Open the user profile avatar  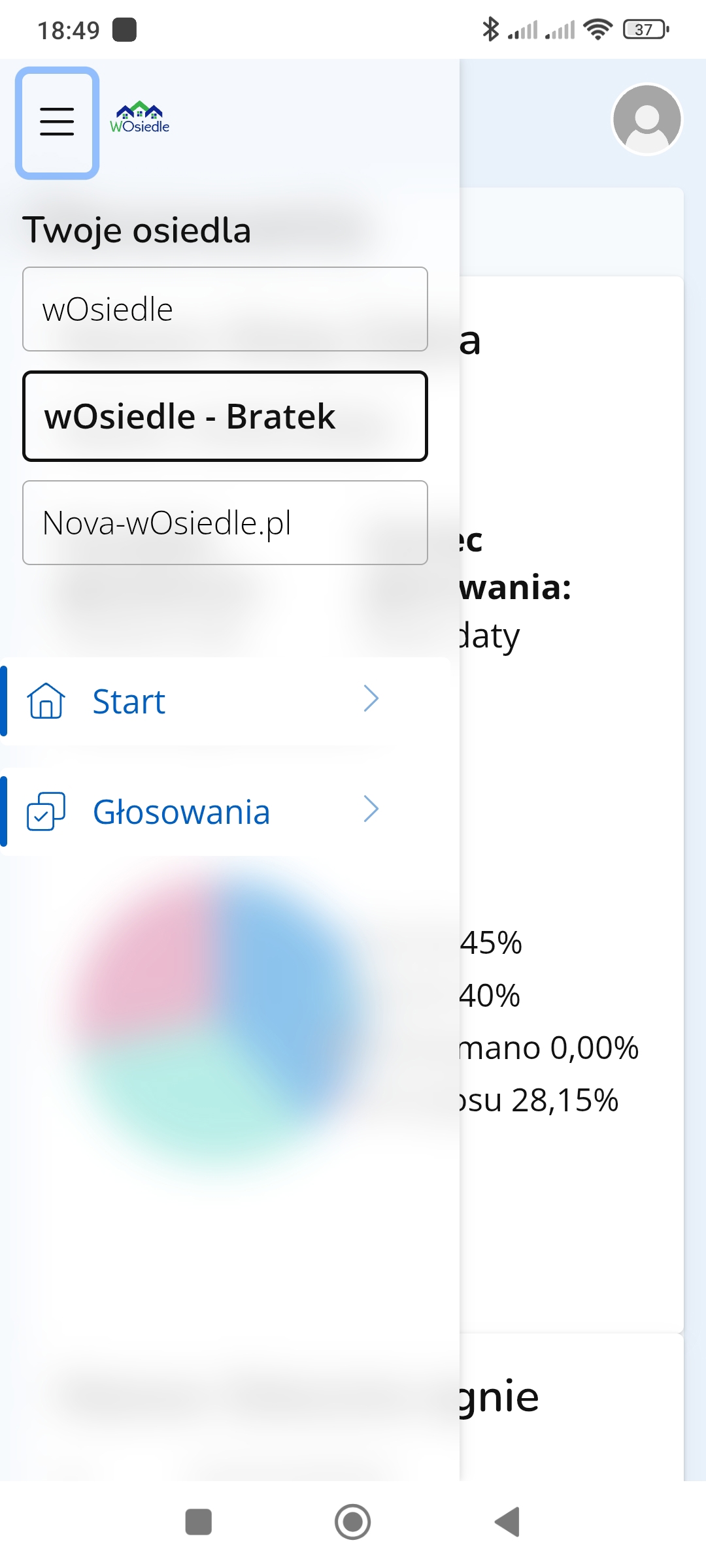click(646, 119)
